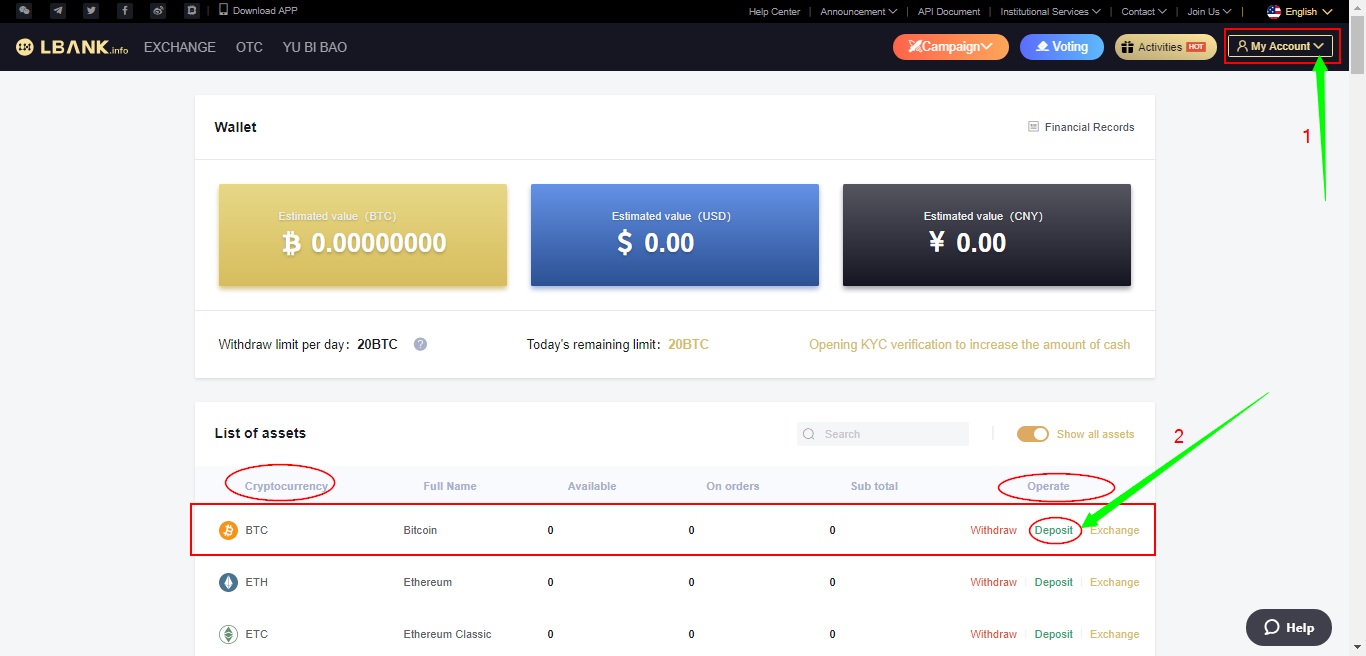Click the Full Name column header
This screenshot has width=1366, height=656.
[x=450, y=486]
